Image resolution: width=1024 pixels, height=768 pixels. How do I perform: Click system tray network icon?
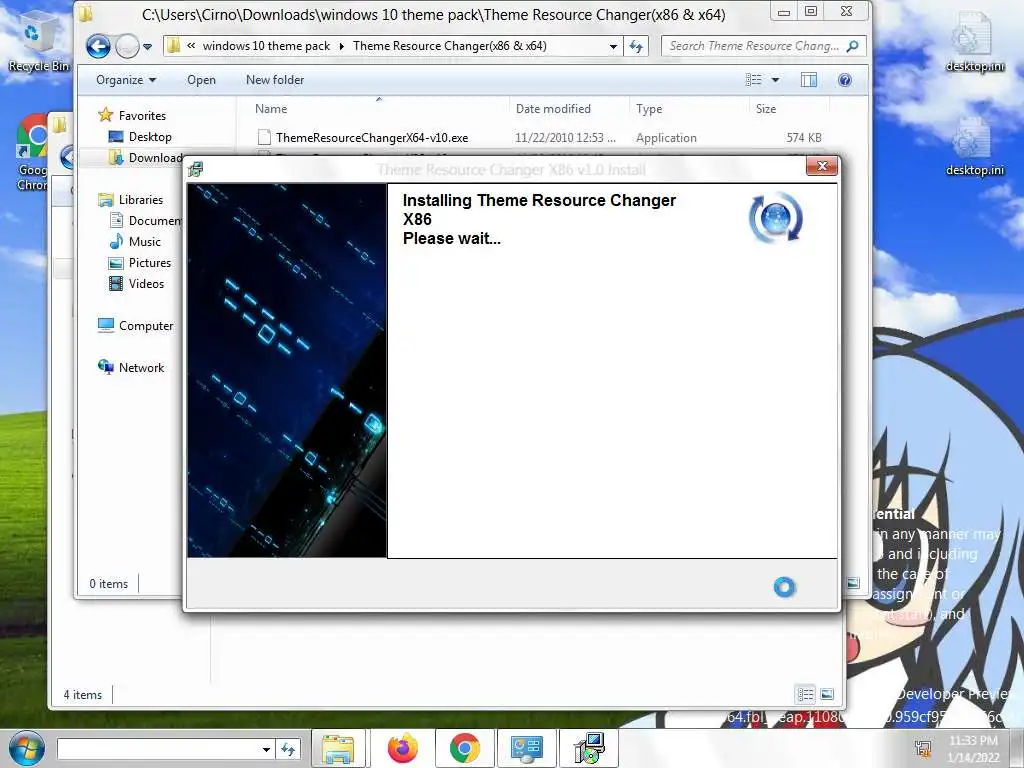click(923, 748)
